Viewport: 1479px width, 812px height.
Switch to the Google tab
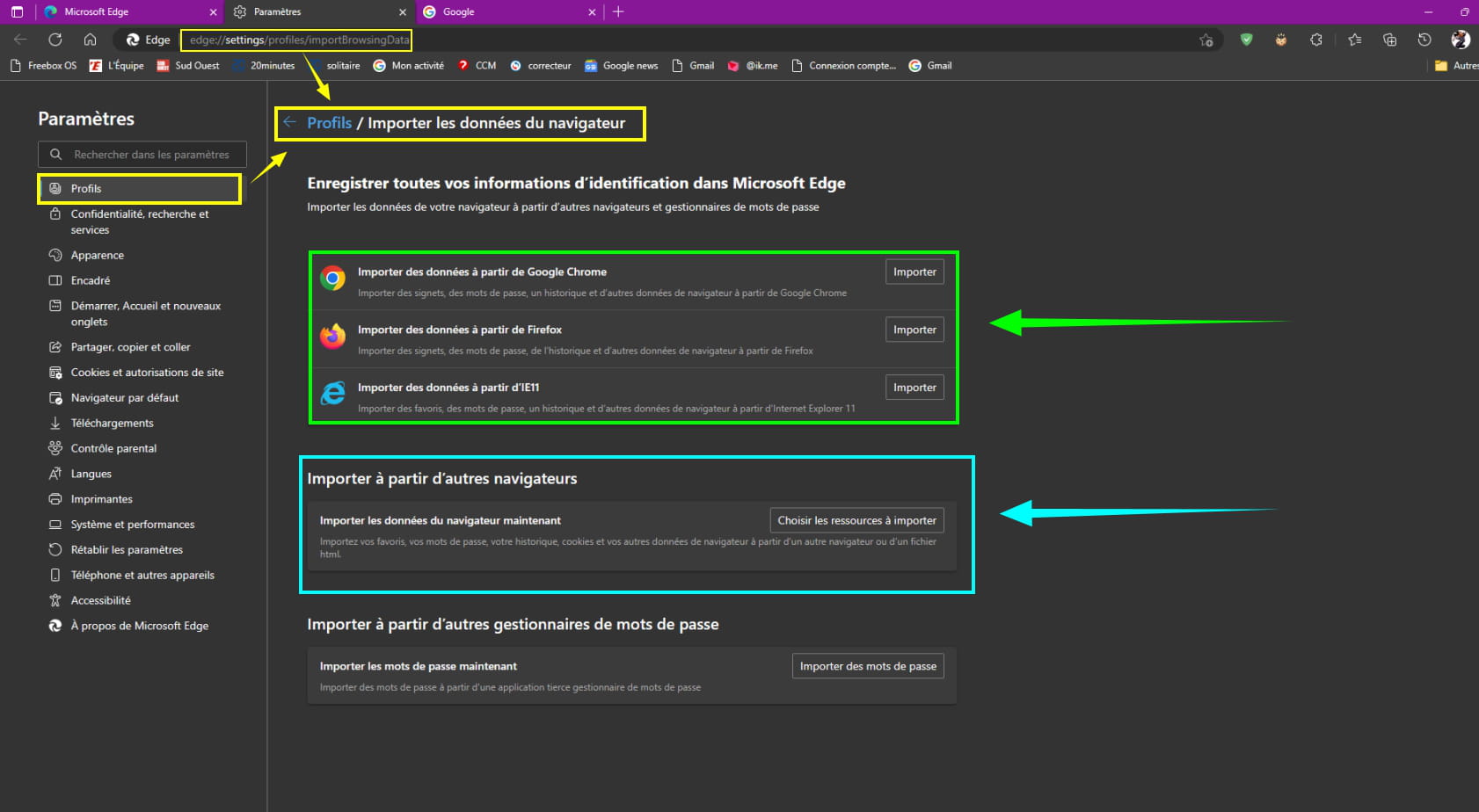509,12
